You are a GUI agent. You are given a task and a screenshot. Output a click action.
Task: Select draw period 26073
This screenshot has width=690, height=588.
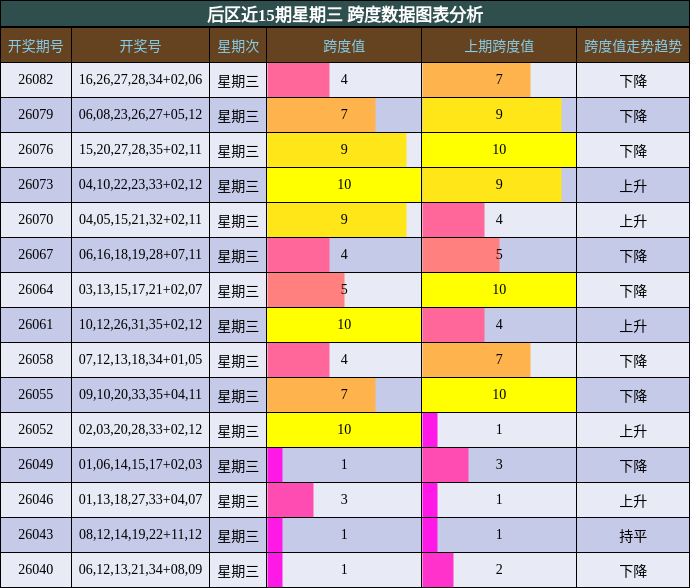tap(36, 185)
